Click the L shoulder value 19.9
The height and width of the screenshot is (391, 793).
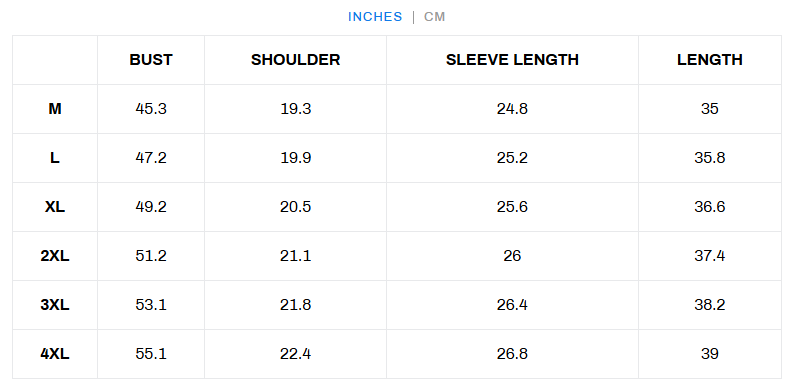(x=295, y=158)
